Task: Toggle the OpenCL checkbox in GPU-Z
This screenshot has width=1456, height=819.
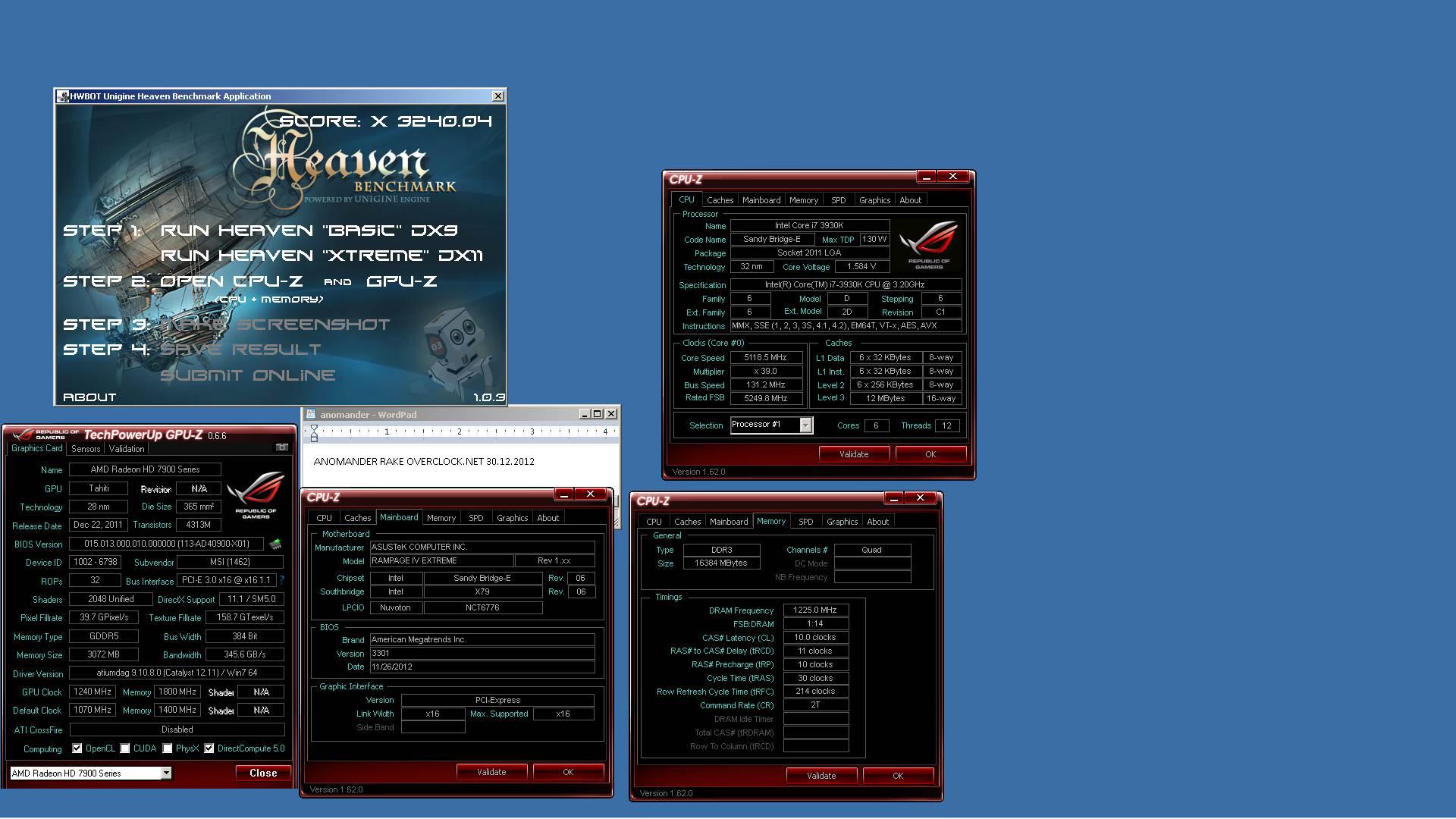Action: [x=77, y=748]
